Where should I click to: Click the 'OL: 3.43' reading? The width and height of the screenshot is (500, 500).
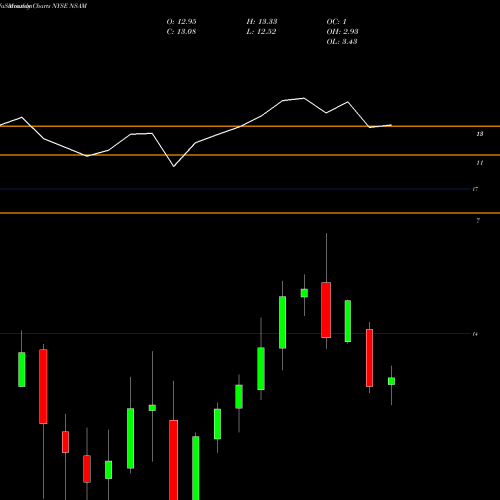(x=342, y=42)
